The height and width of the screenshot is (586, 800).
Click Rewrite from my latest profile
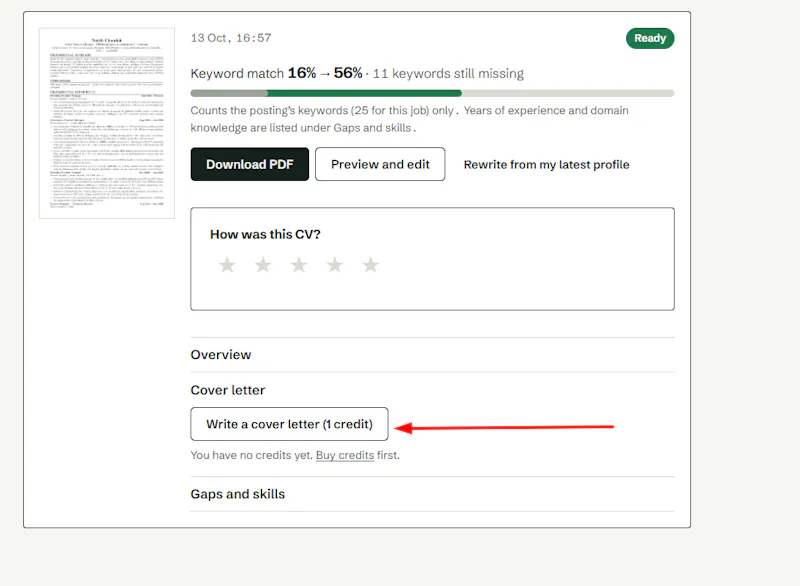(x=546, y=165)
